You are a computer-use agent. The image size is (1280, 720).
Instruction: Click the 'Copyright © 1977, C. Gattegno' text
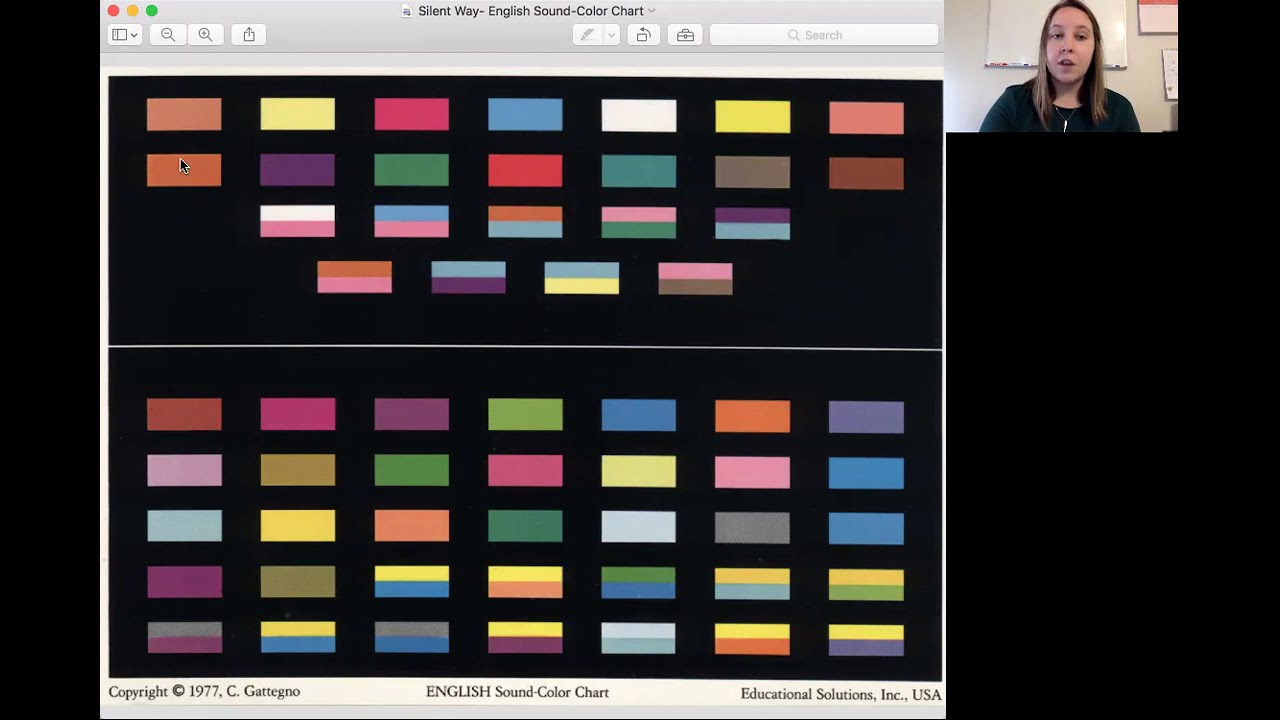pos(204,691)
